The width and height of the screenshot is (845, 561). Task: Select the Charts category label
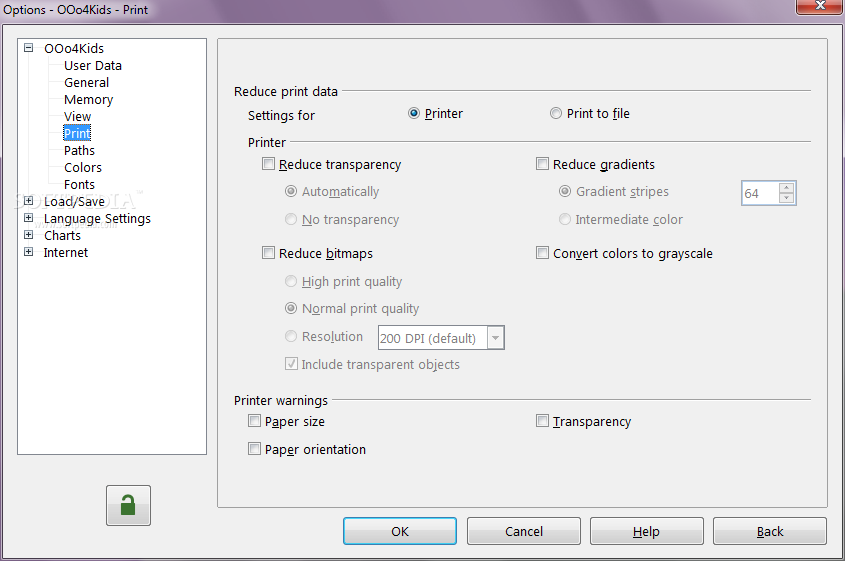point(63,236)
